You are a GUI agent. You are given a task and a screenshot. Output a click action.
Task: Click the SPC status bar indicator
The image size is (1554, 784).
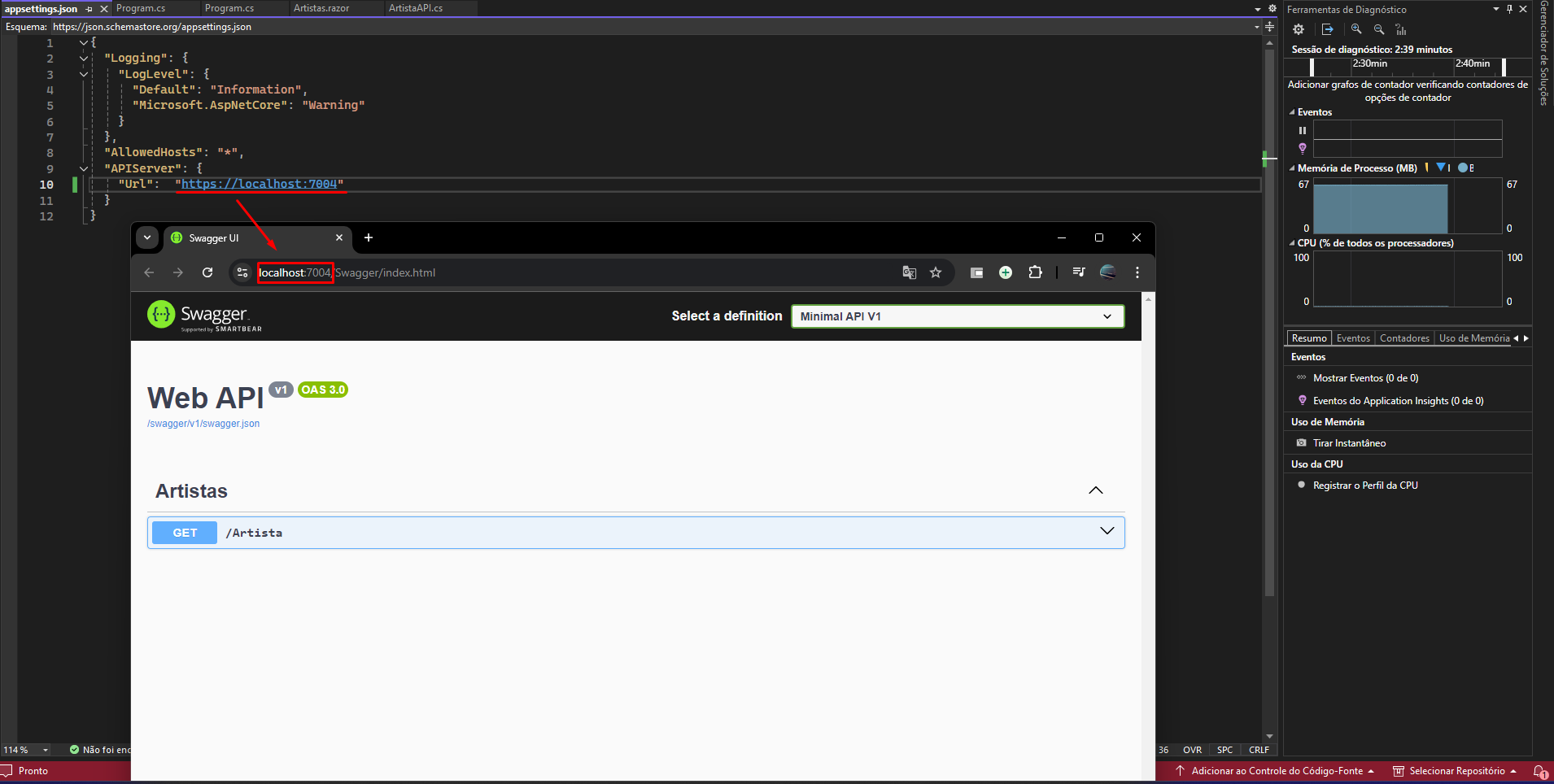(x=1224, y=750)
